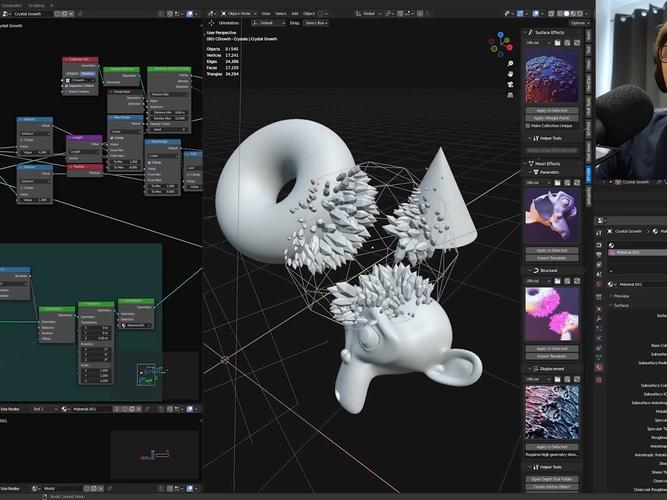Collapse the Structural subpanel
The width and height of the screenshot is (667, 500).
pyautogui.click(x=530, y=270)
